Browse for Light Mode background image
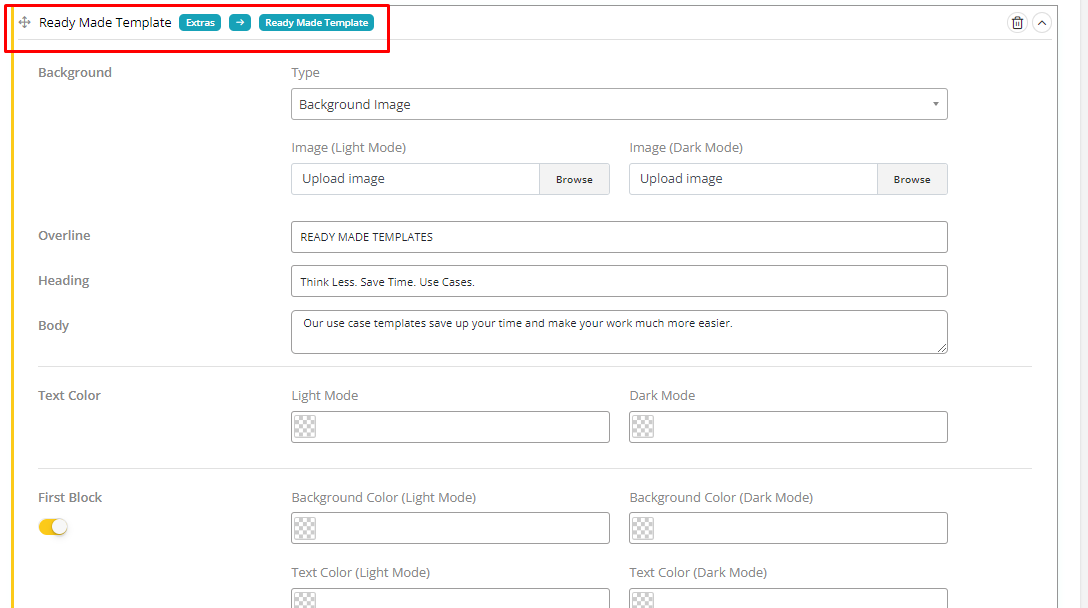The width and height of the screenshot is (1088, 608). 574,179
